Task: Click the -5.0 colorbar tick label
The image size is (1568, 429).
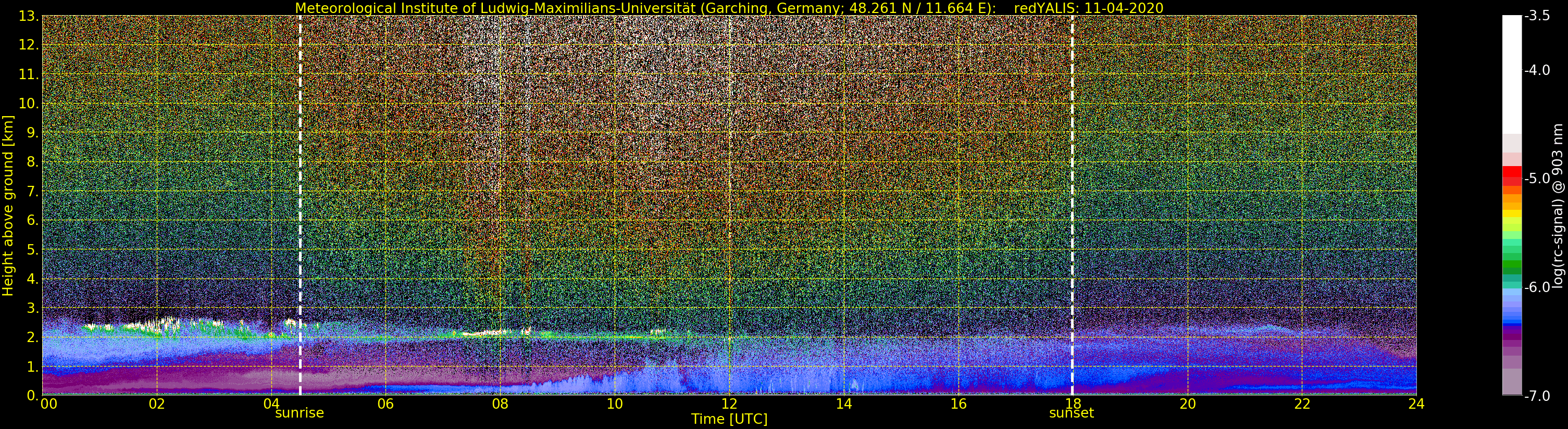Action: pyautogui.click(x=1537, y=179)
